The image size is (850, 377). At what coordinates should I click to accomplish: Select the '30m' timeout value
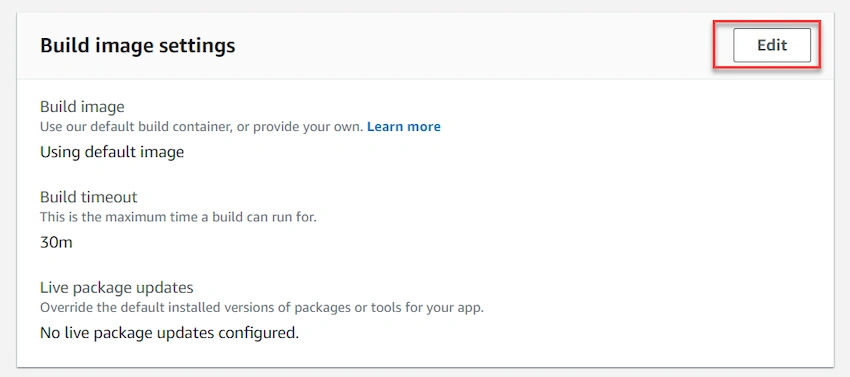pos(56,242)
